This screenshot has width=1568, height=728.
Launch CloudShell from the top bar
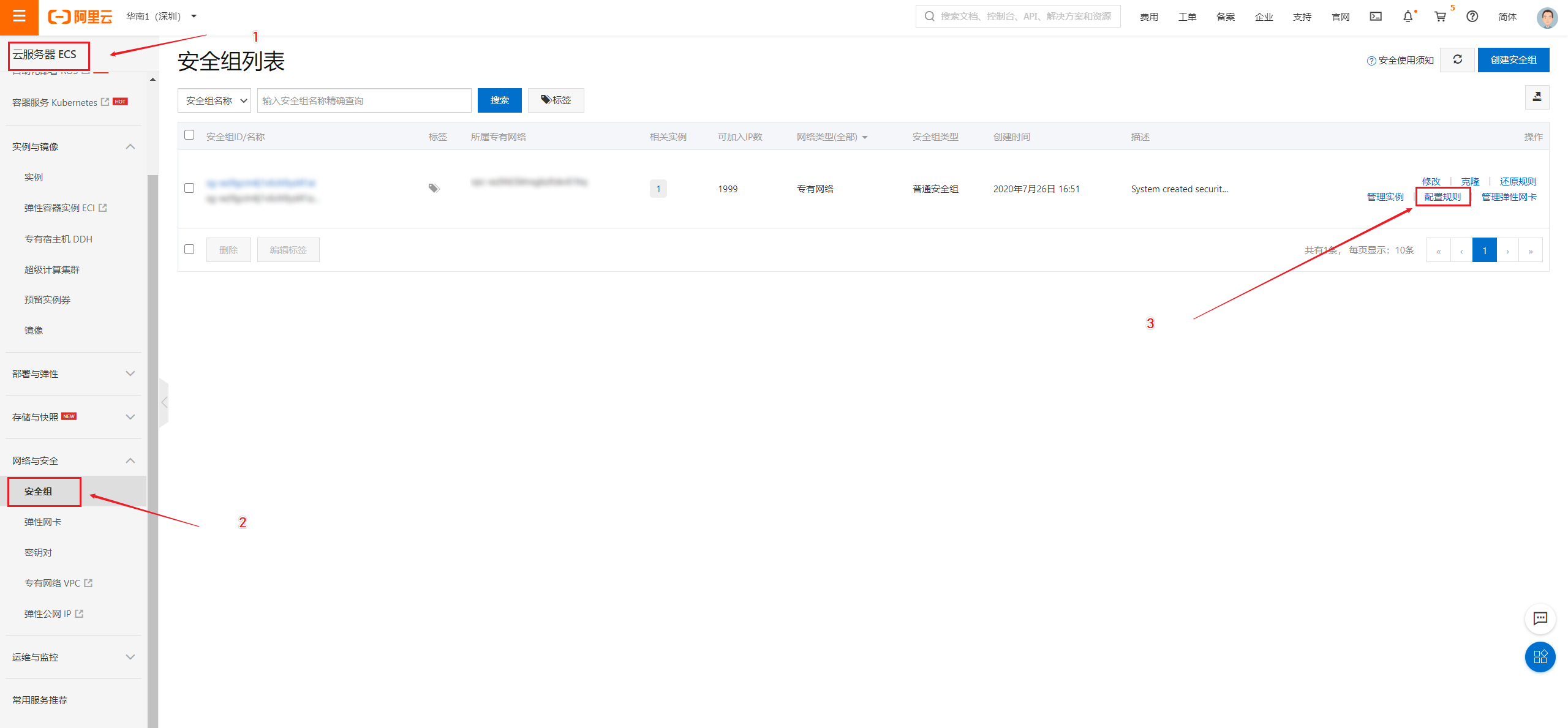point(1375,17)
